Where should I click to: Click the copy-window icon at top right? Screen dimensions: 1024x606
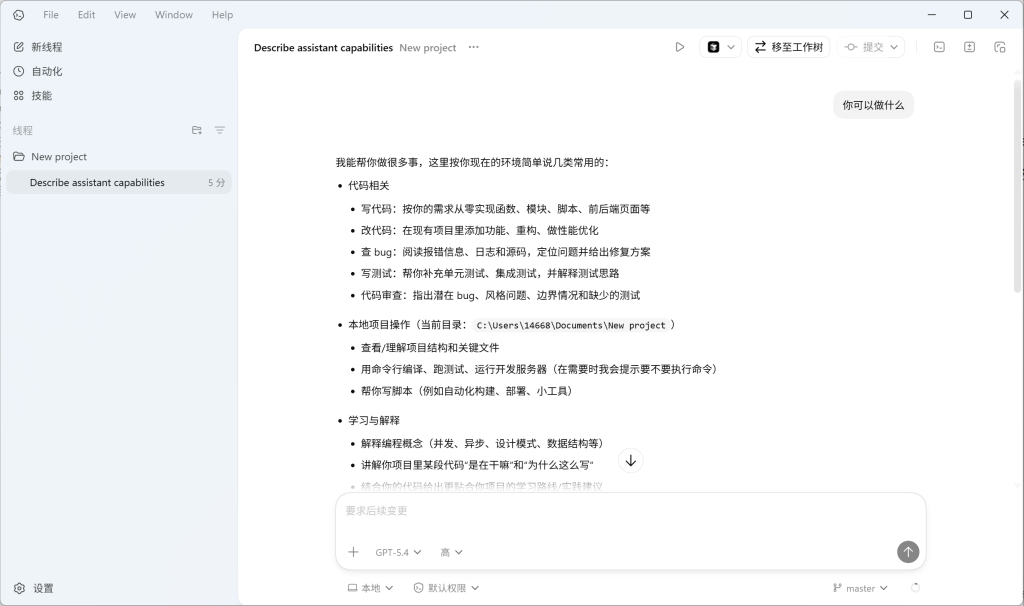pyautogui.click(x=1001, y=47)
